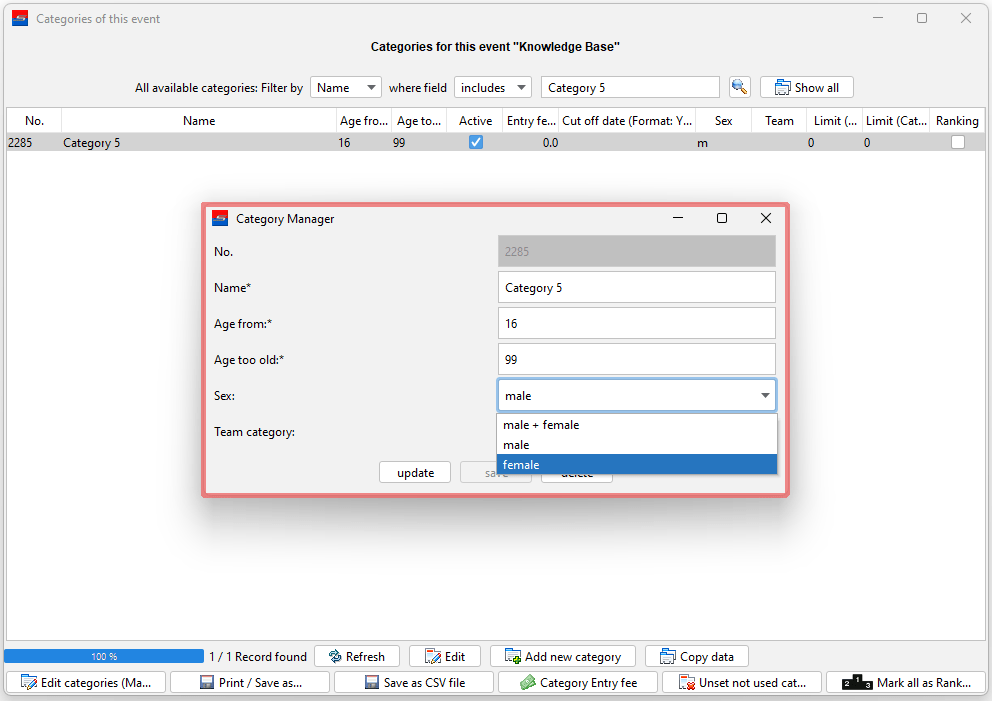The width and height of the screenshot is (992, 701).
Task: Toggle Active checkbox for Category 5
Action: (x=476, y=143)
